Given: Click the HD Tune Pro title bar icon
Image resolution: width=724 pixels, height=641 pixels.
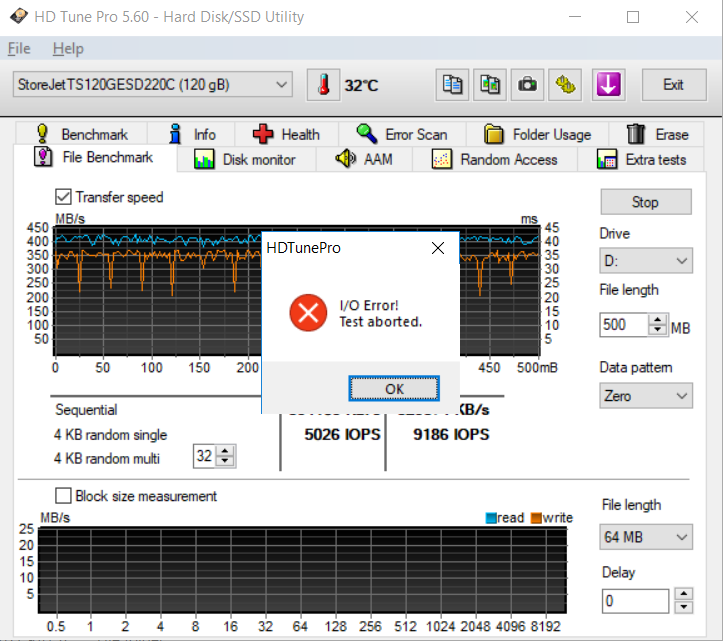Looking at the screenshot, I should pos(18,17).
